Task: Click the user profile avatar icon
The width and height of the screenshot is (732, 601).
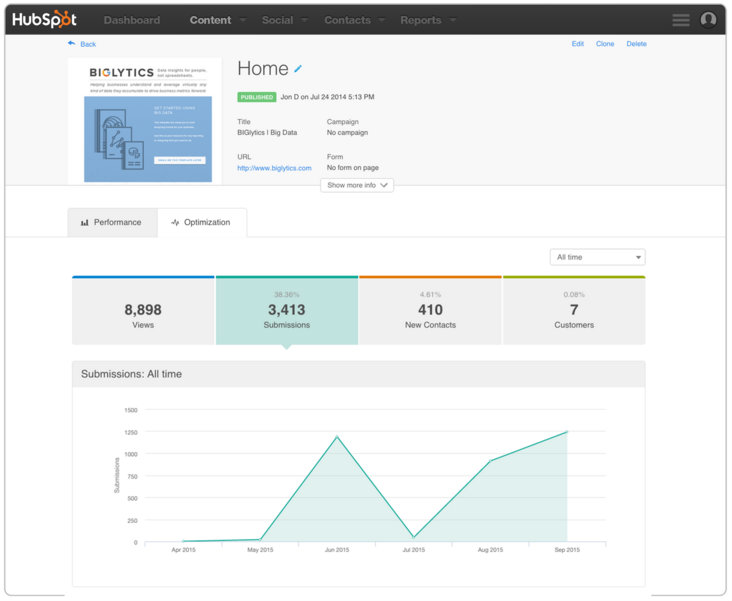Action: [x=708, y=20]
